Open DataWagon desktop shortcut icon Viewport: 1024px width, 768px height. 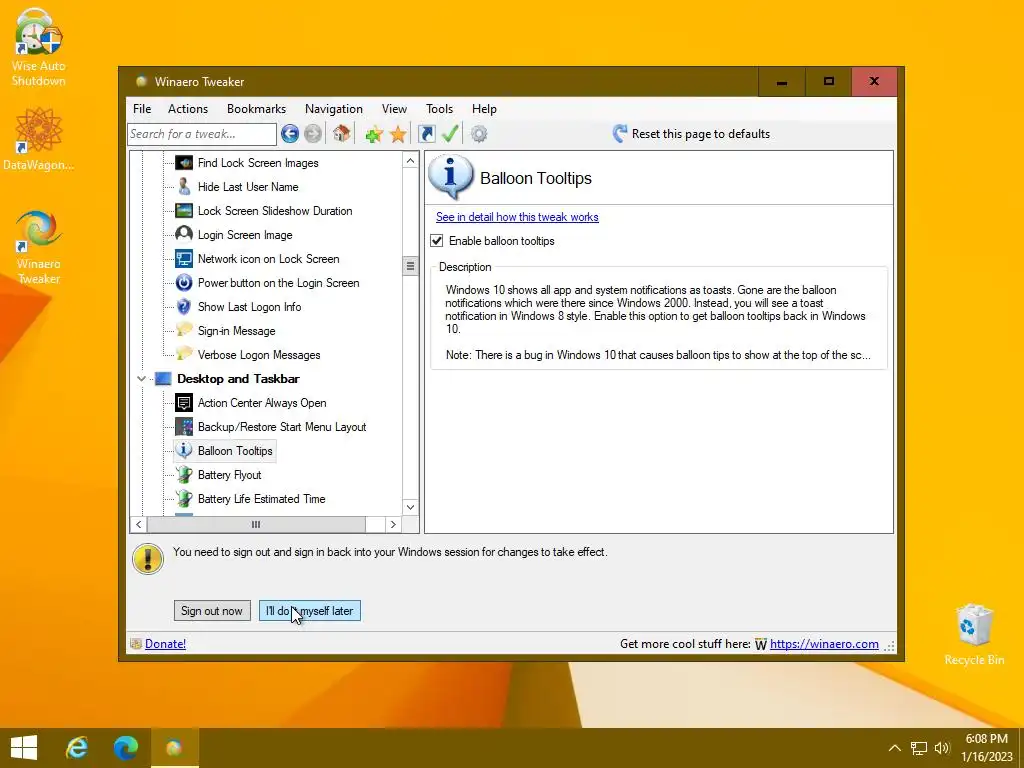(38, 140)
